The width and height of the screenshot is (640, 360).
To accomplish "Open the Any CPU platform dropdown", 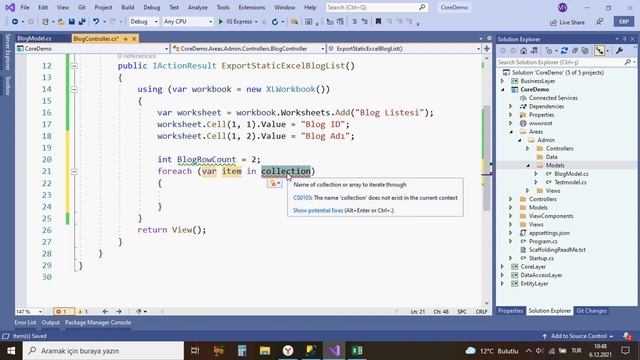I will (188, 22).
